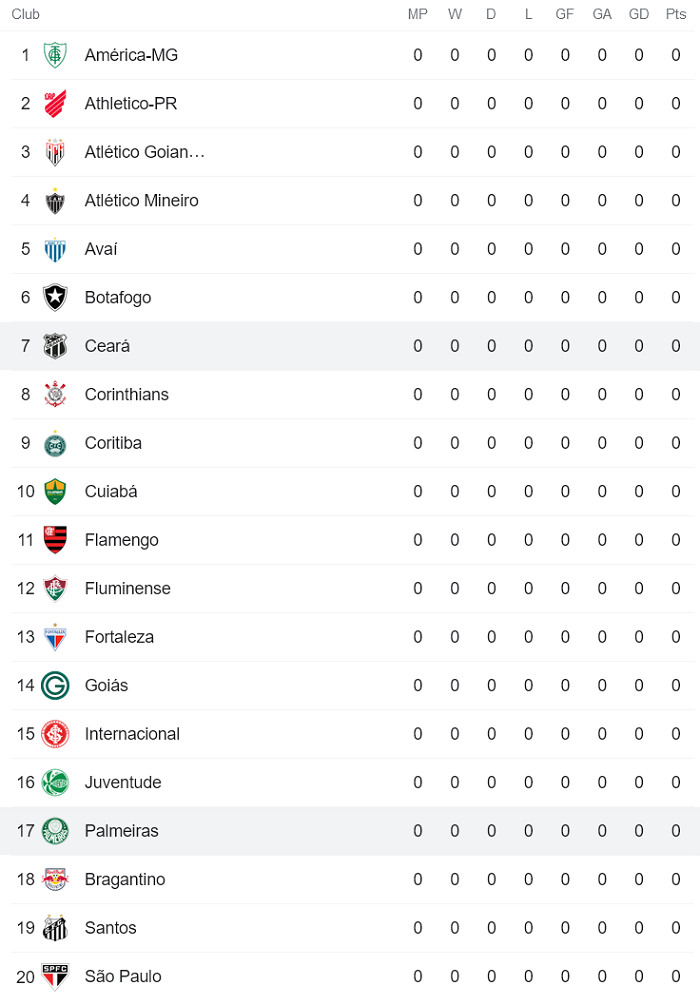This screenshot has width=700, height=1005.
Task: Click the Juventude club name
Action: click(x=122, y=783)
